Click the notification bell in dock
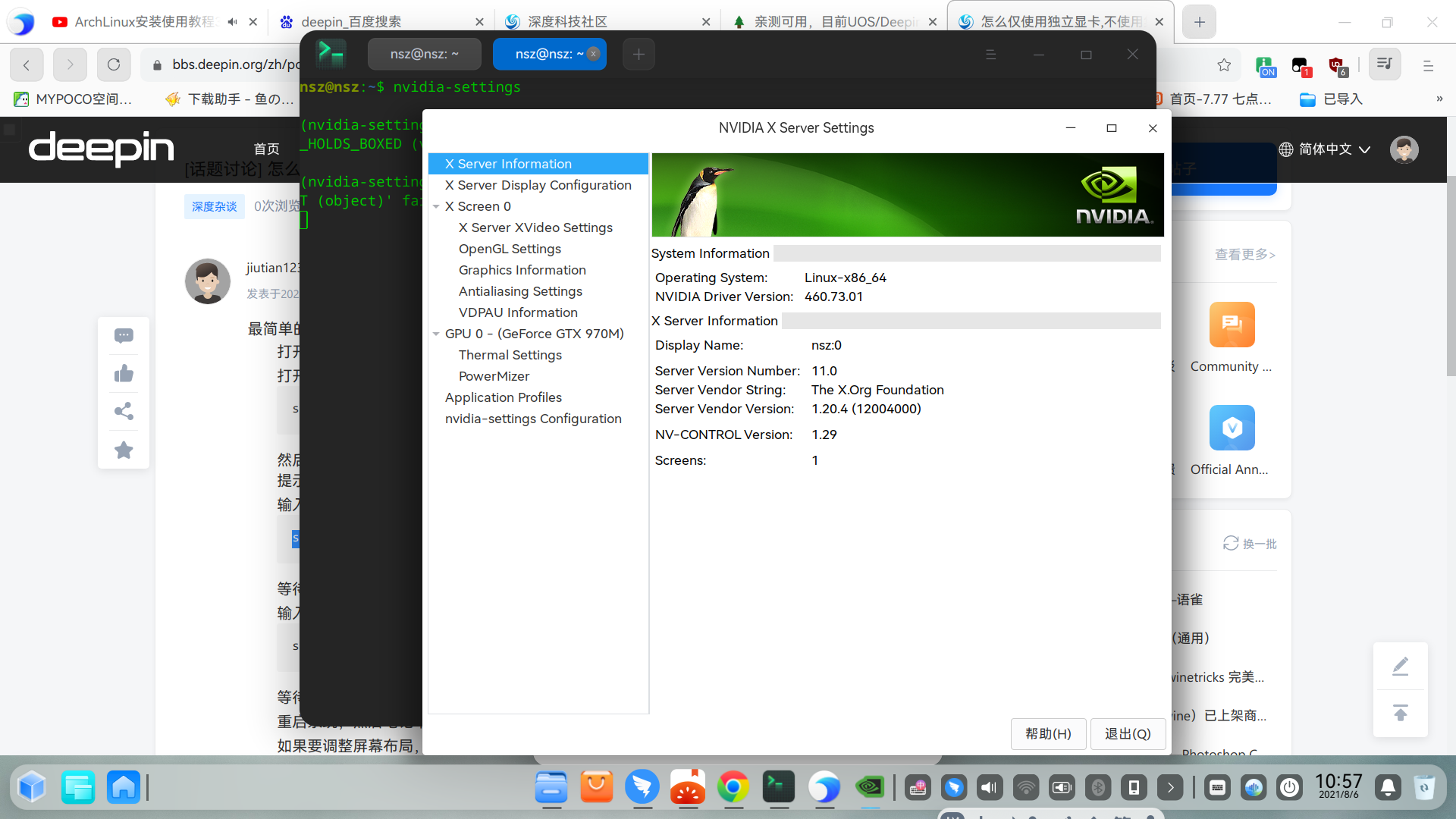The height and width of the screenshot is (819, 1456). pos(1388,787)
